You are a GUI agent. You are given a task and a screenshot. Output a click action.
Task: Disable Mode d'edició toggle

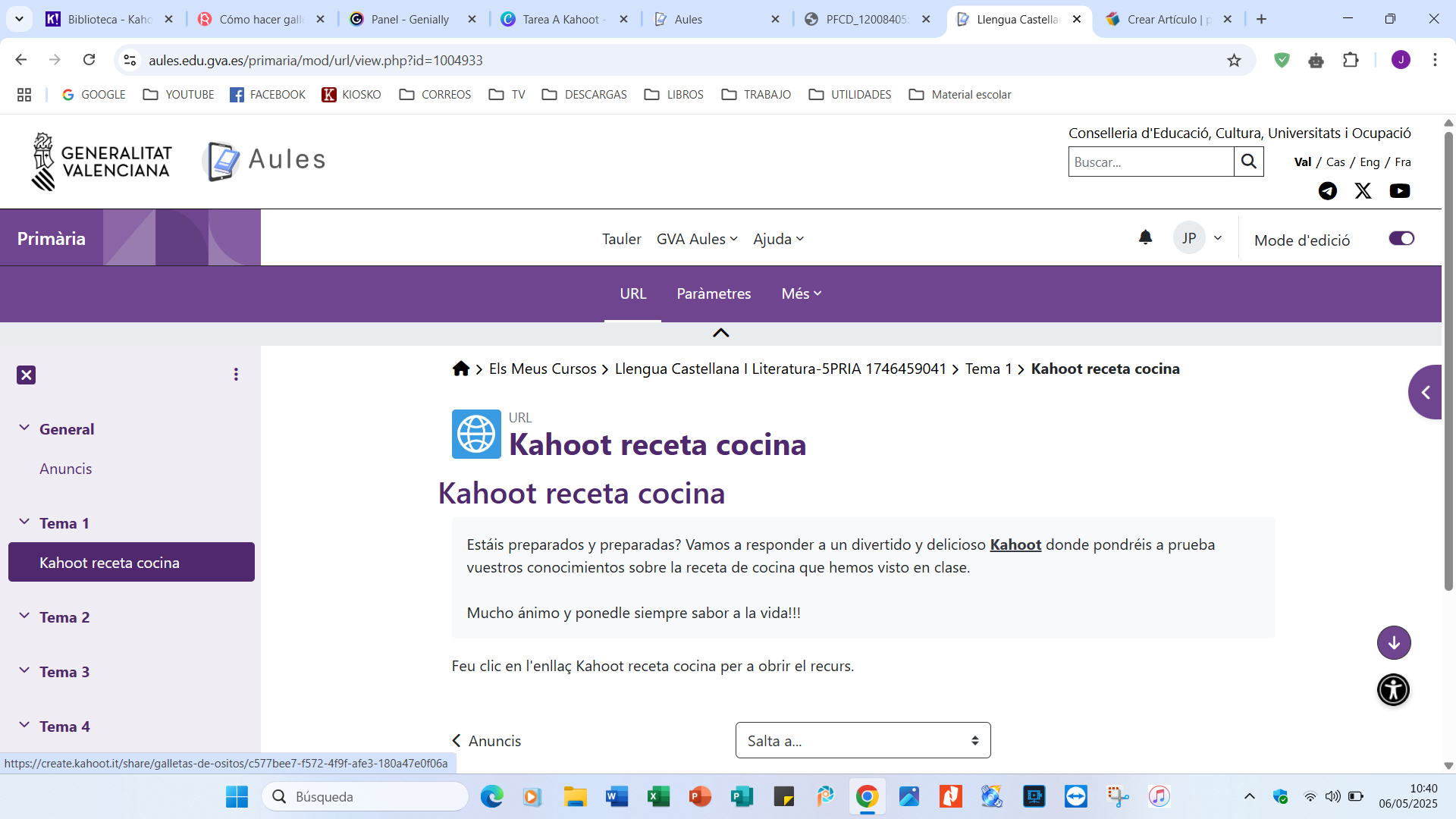(1401, 237)
